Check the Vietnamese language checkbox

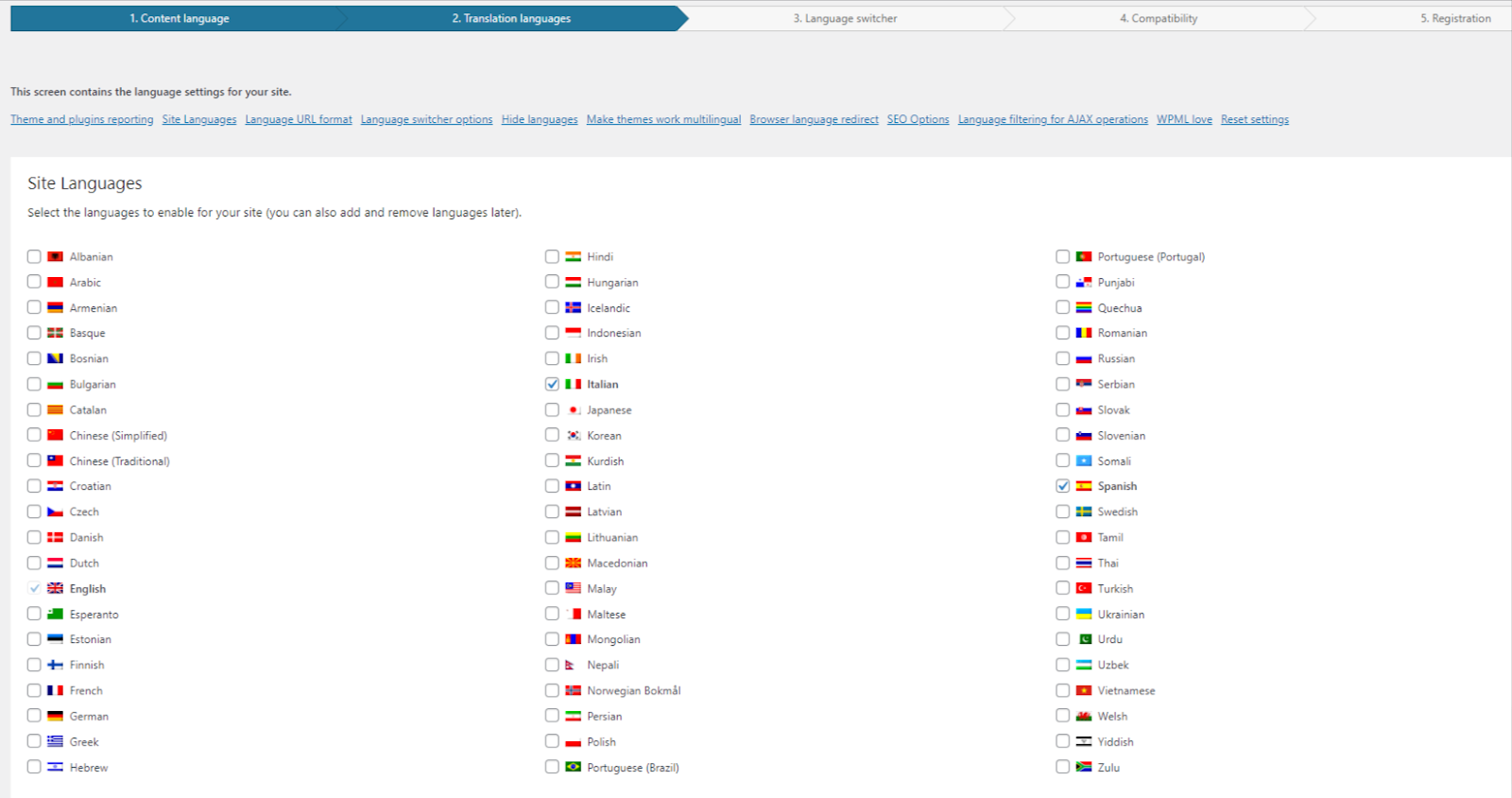click(1063, 691)
